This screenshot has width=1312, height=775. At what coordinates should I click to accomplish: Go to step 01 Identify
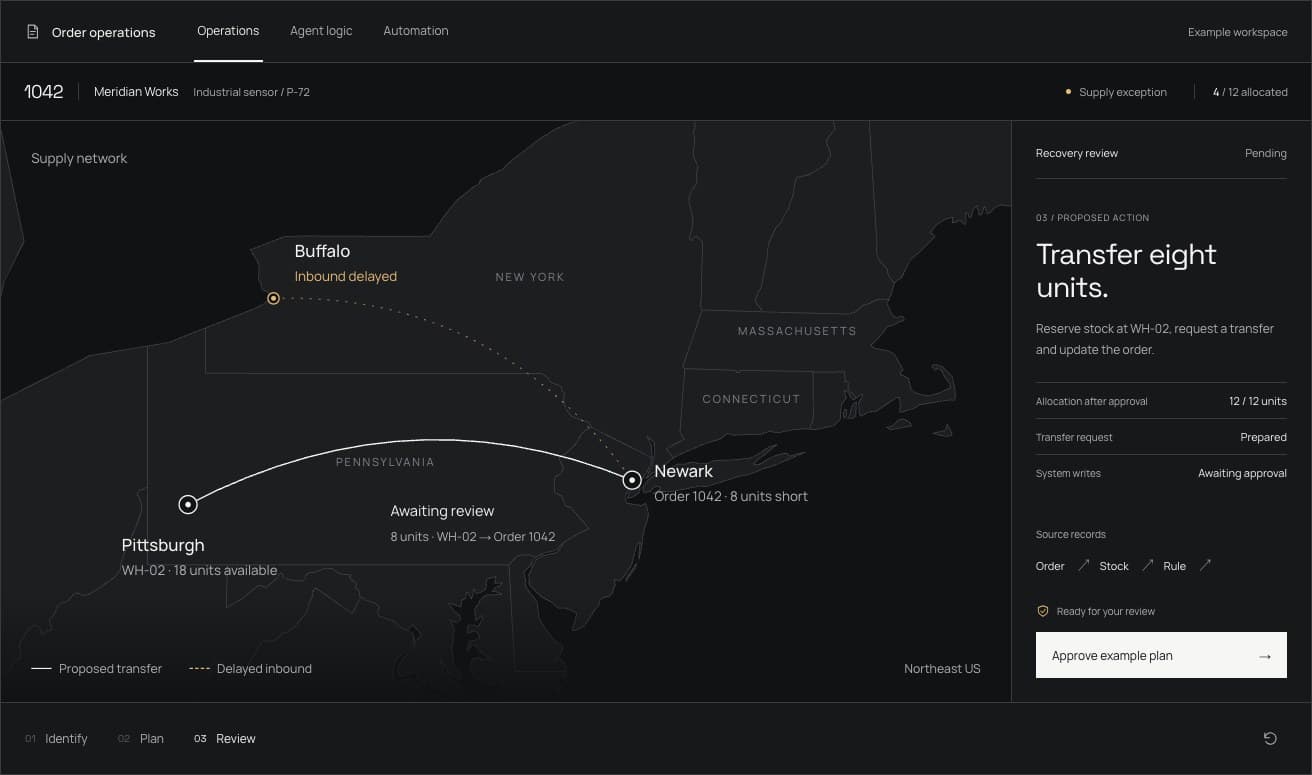pyautogui.click(x=56, y=739)
